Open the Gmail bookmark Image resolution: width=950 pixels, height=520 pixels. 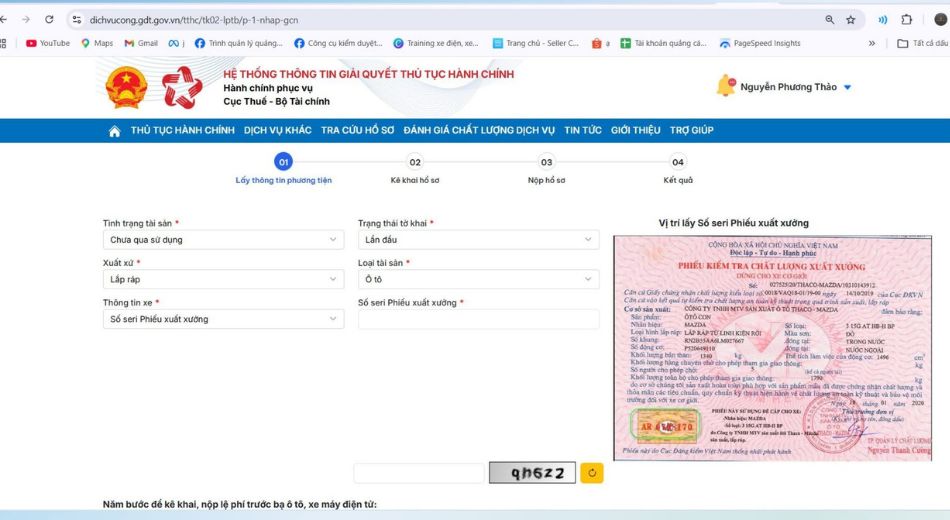(x=141, y=43)
